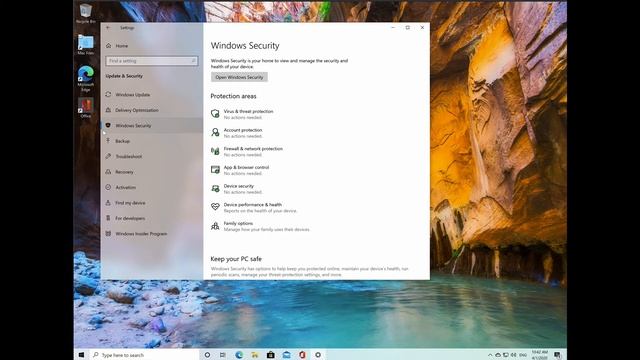The width and height of the screenshot is (640, 360).
Task: Click the search magnifier in Find a setting
Action: click(193, 61)
